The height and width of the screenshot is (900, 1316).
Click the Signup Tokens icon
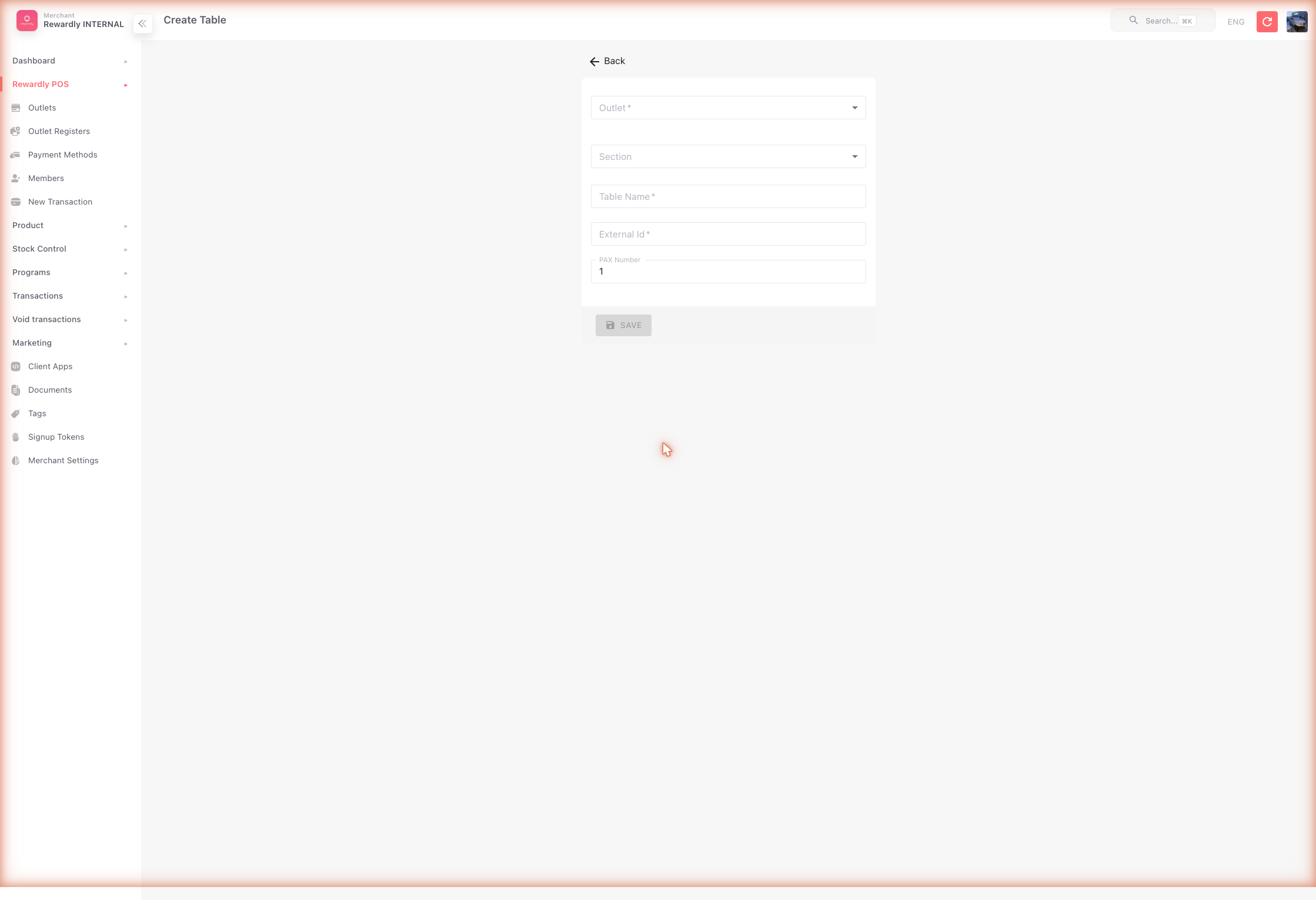coord(16,437)
